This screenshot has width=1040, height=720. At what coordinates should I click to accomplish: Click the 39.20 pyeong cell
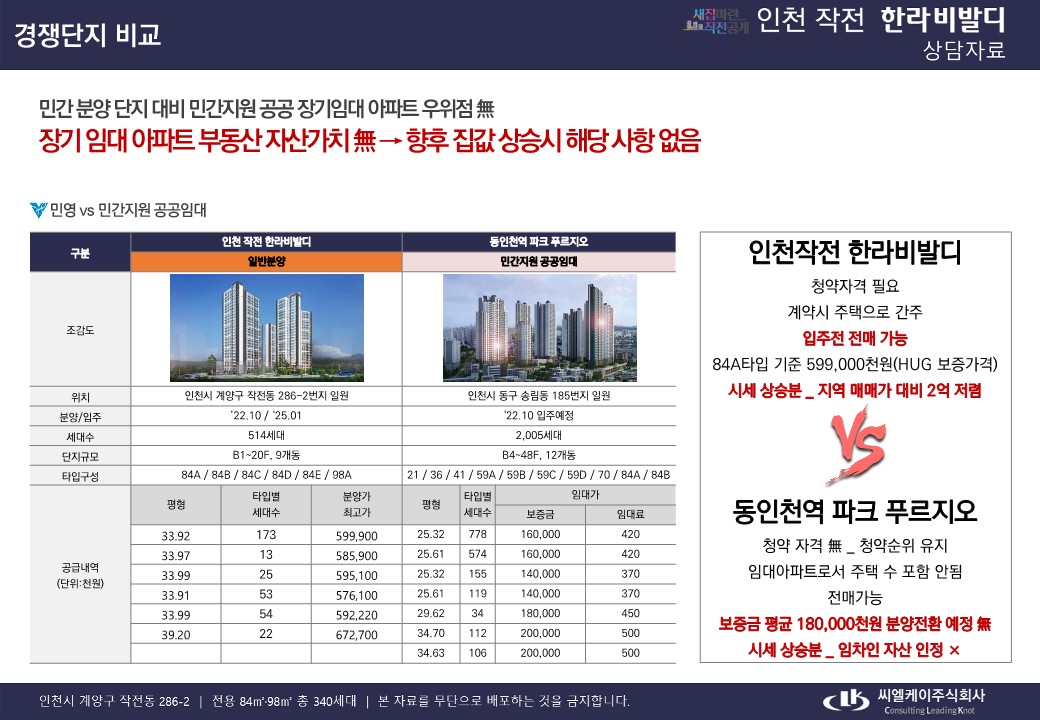point(176,635)
